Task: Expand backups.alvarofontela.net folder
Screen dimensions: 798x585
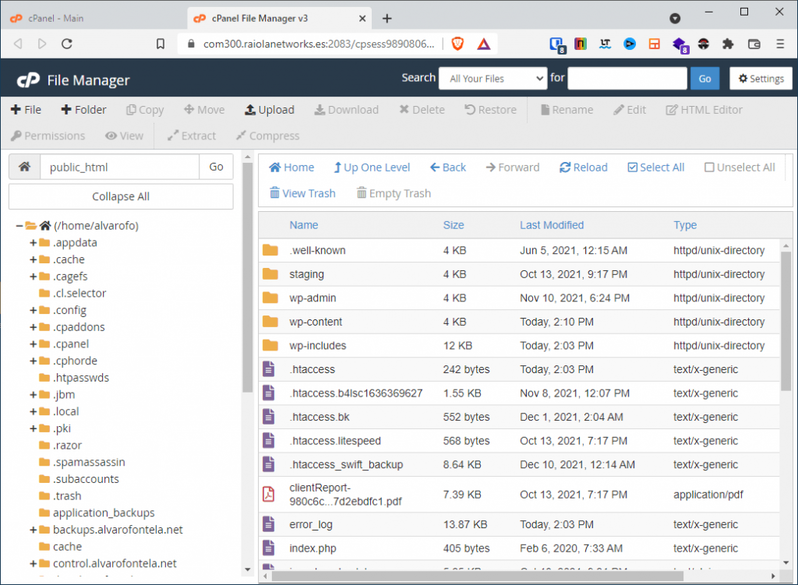Action: 33,530
